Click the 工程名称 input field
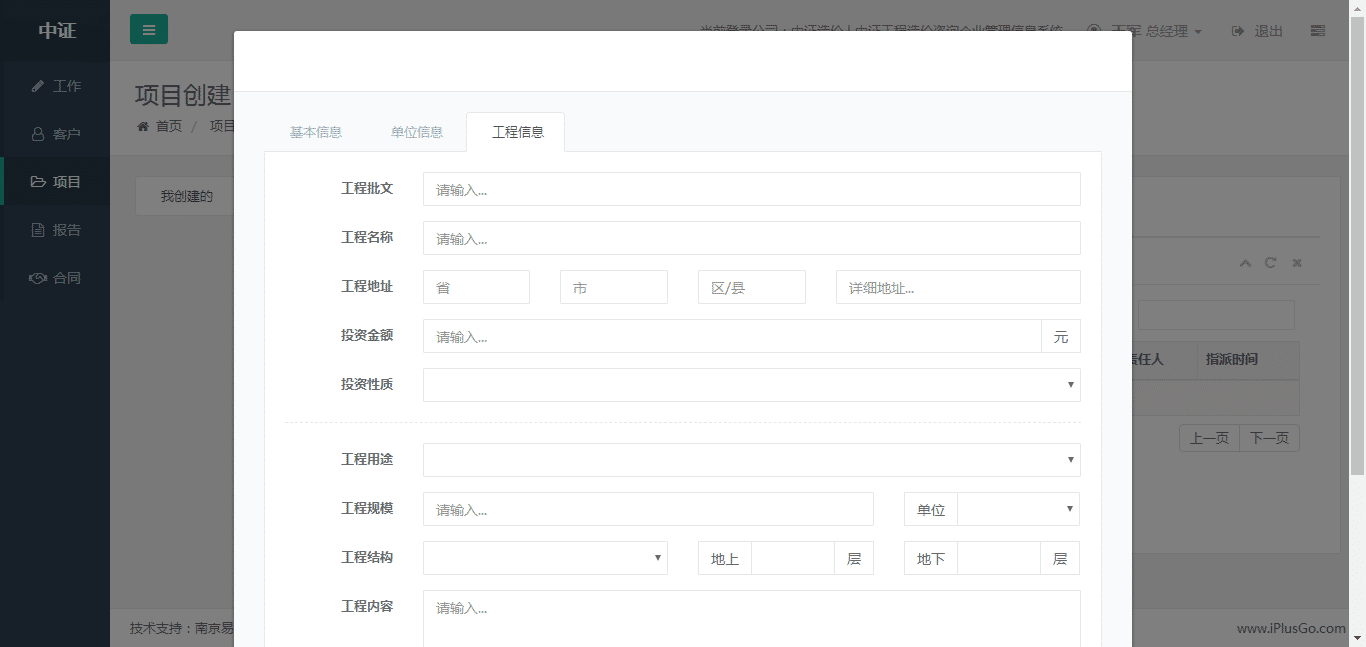The height and width of the screenshot is (647, 1366). (x=751, y=238)
